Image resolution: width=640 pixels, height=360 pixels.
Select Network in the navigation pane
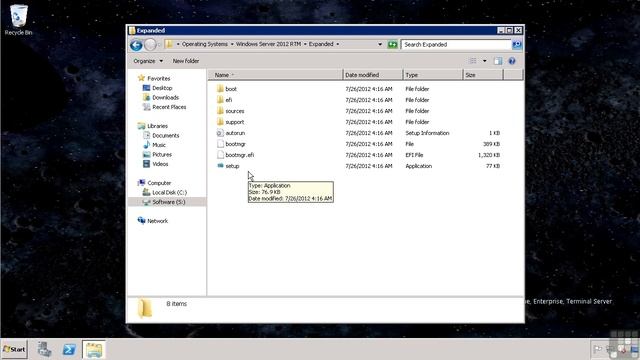coord(157,221)
